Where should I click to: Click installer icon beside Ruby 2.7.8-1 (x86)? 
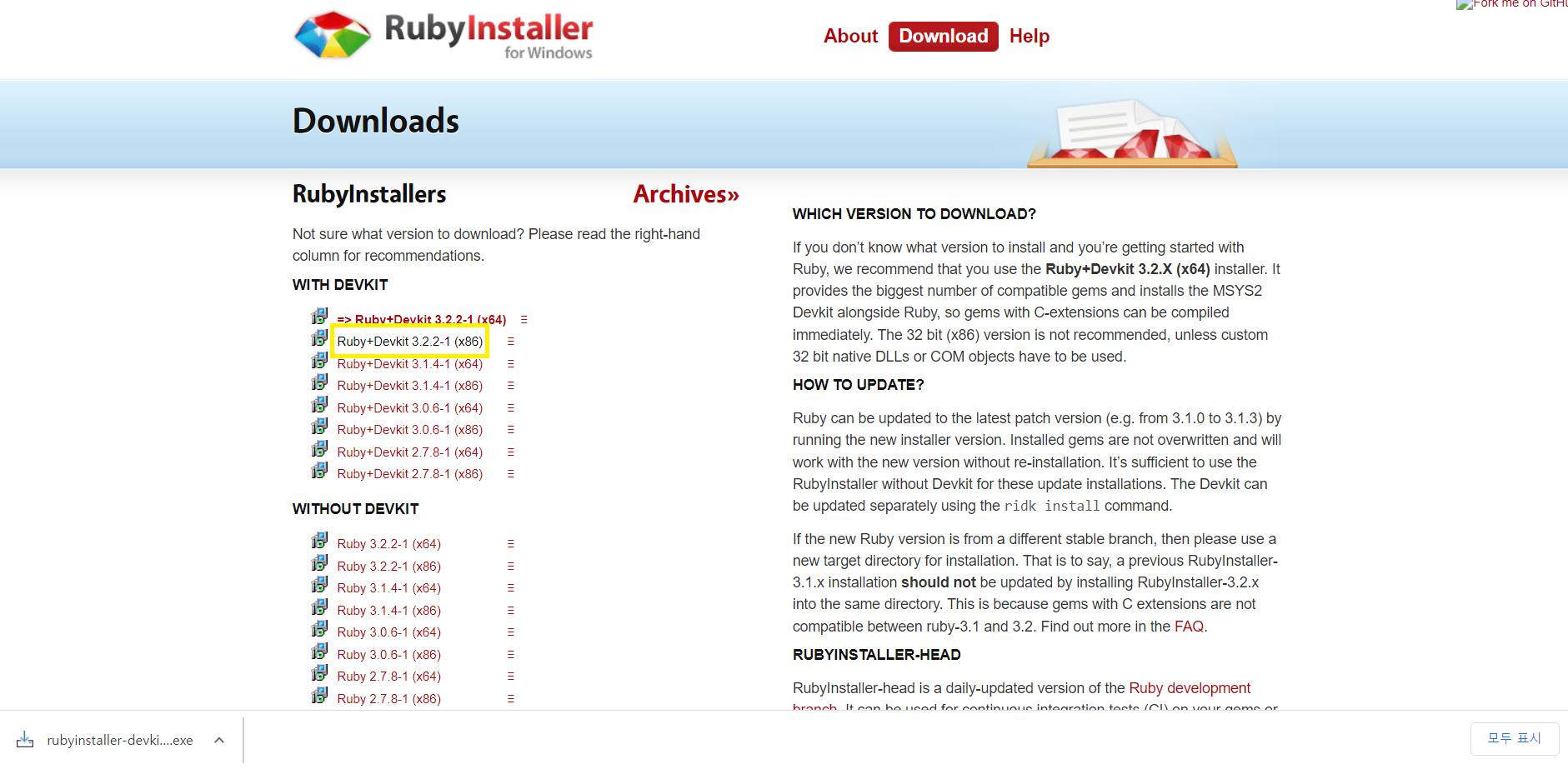click(x=319, y=696)
